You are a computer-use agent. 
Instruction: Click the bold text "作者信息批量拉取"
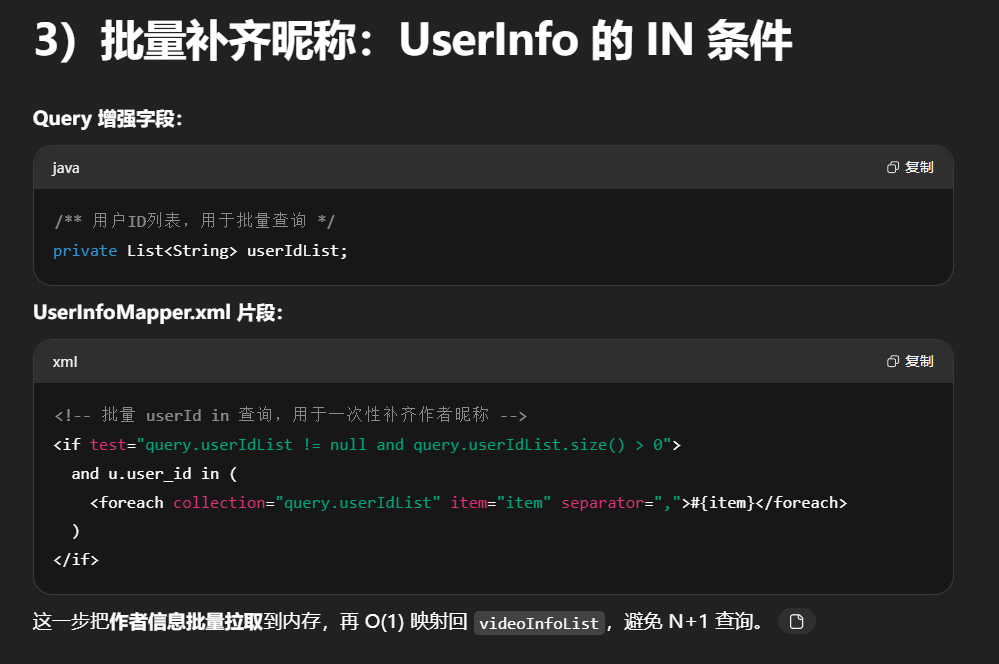point(186,622)
